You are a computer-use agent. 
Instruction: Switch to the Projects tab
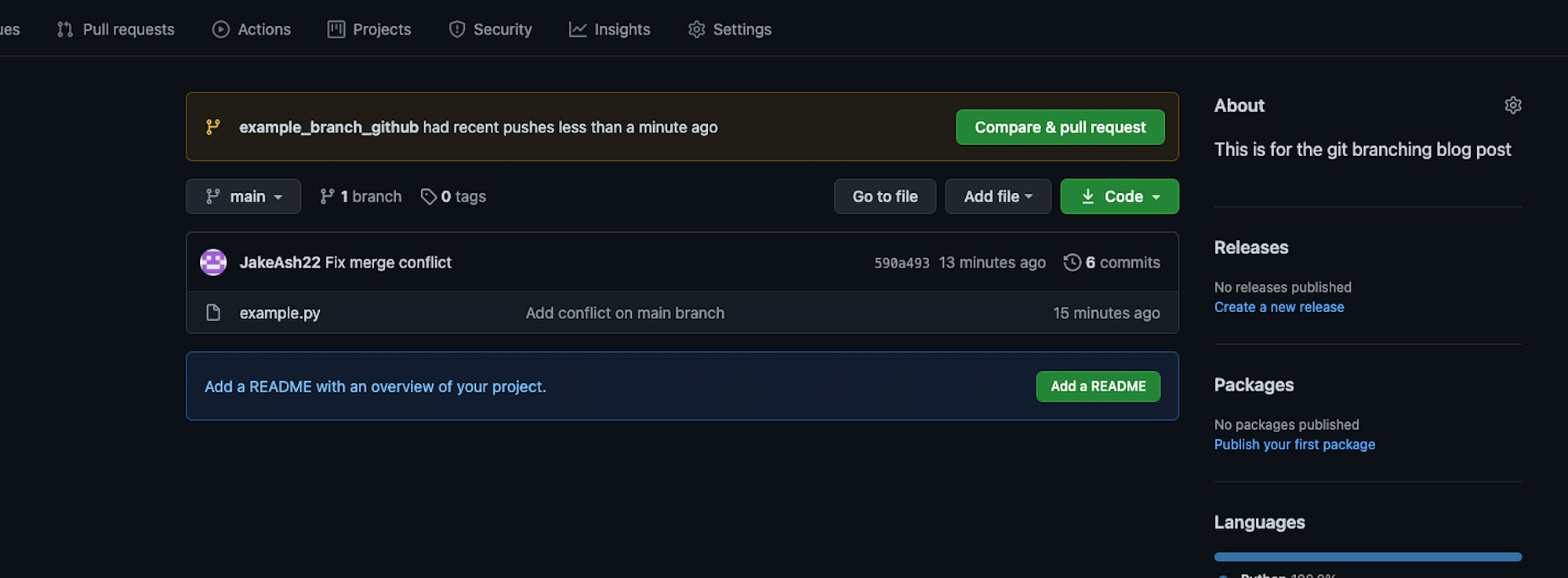click(369, 29)
